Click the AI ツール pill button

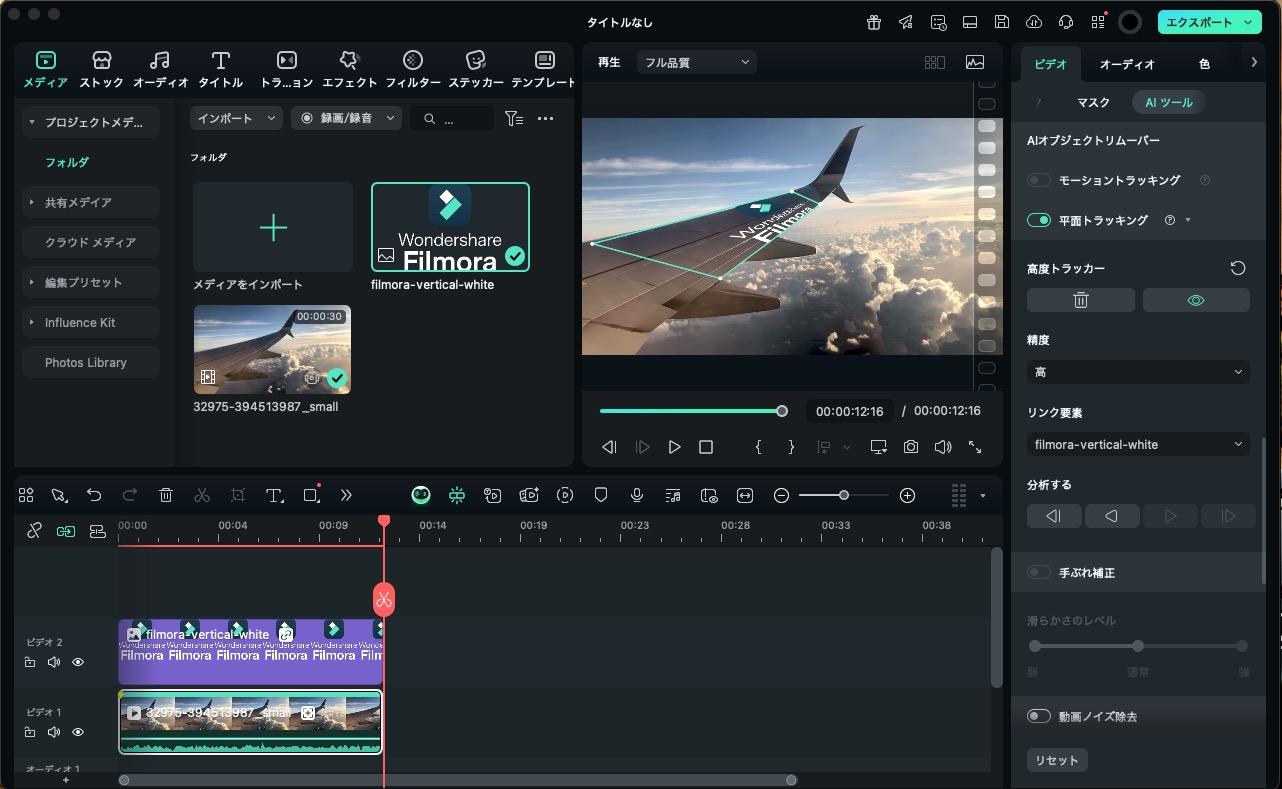pos(1168,102)
